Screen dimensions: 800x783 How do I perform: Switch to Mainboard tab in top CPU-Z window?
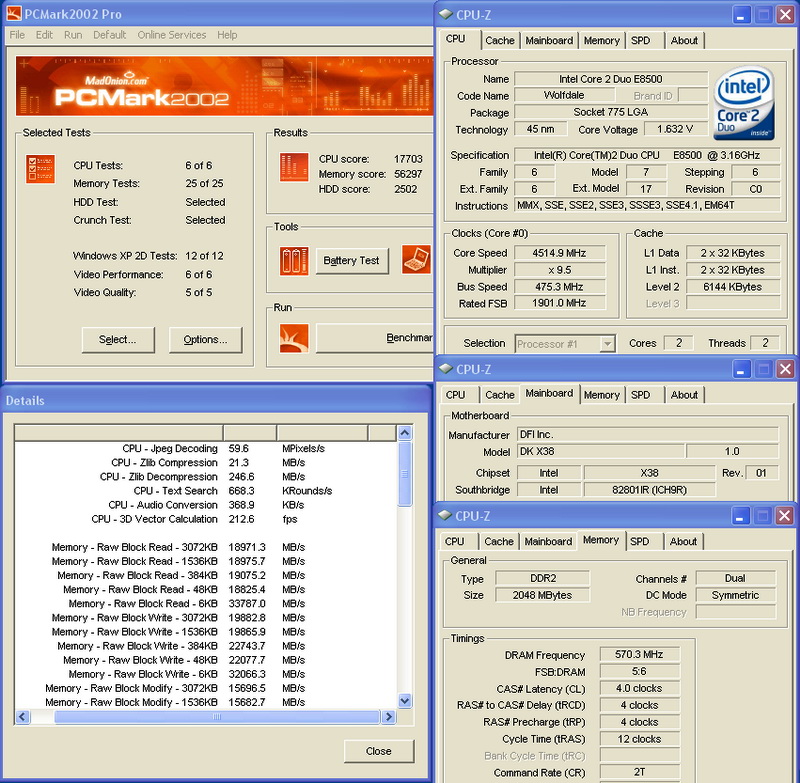click(x=549, y=40)
